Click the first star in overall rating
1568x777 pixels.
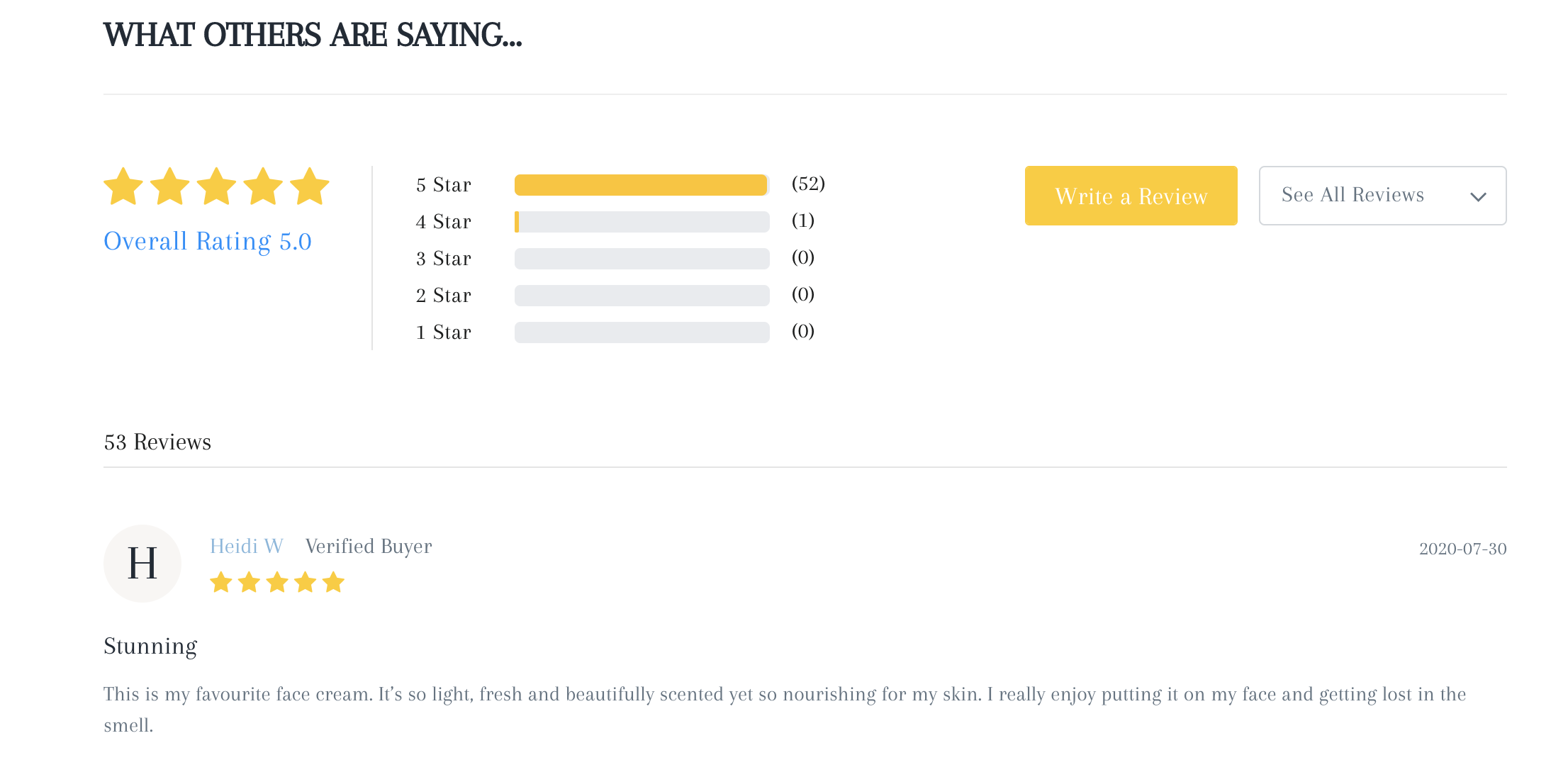(123, 186)
